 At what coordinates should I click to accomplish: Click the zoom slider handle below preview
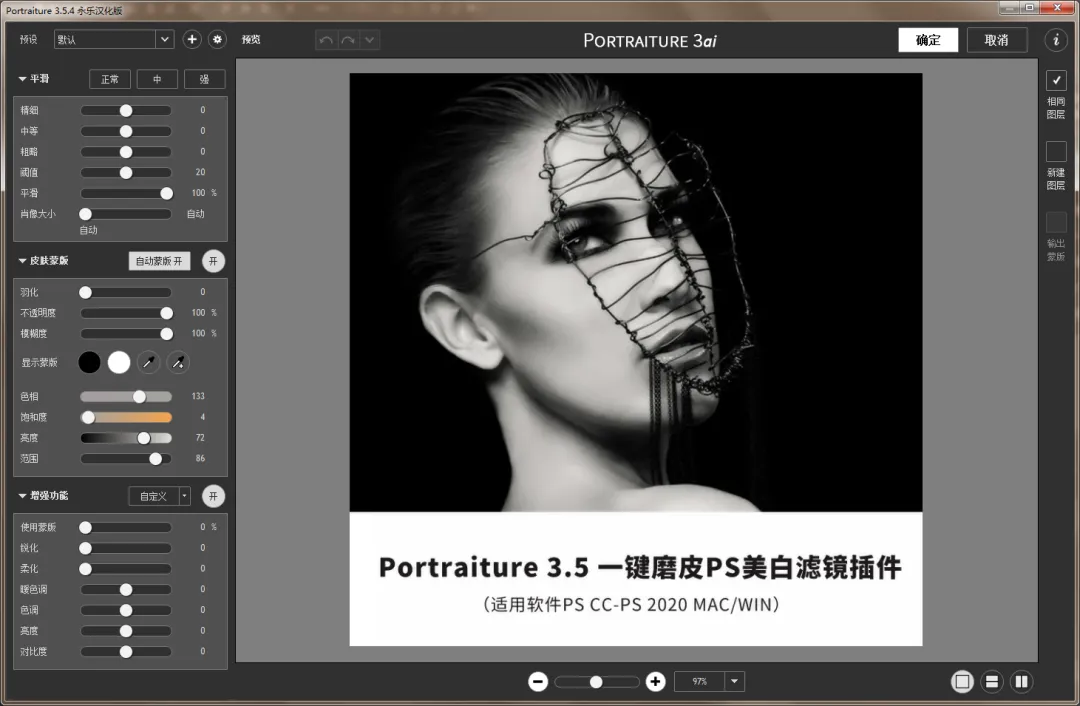point(596,682)
